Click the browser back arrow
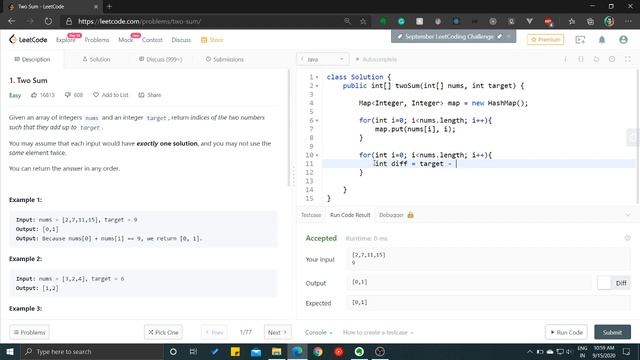 [11, 21]
